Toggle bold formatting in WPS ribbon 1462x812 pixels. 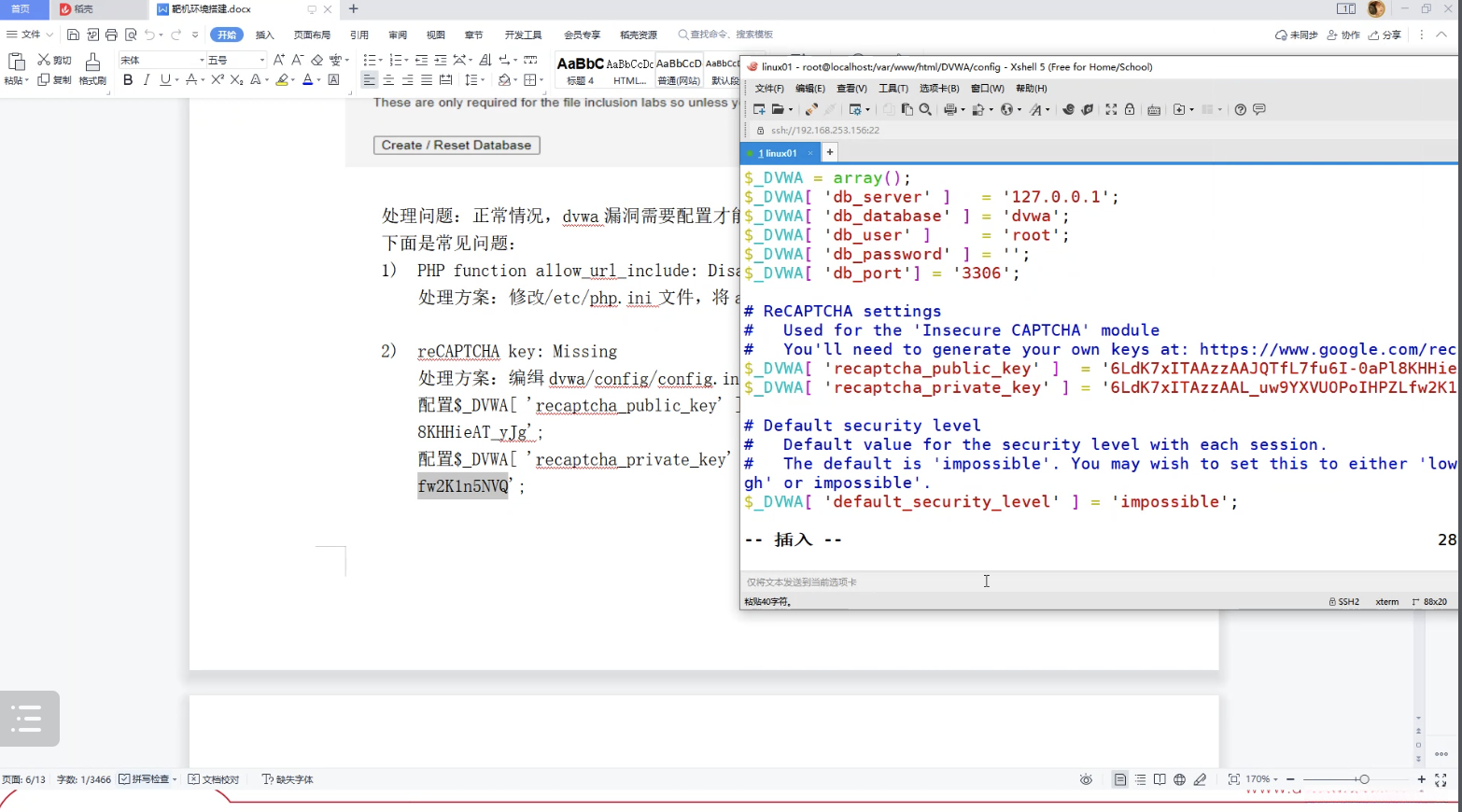click(128, 80)
